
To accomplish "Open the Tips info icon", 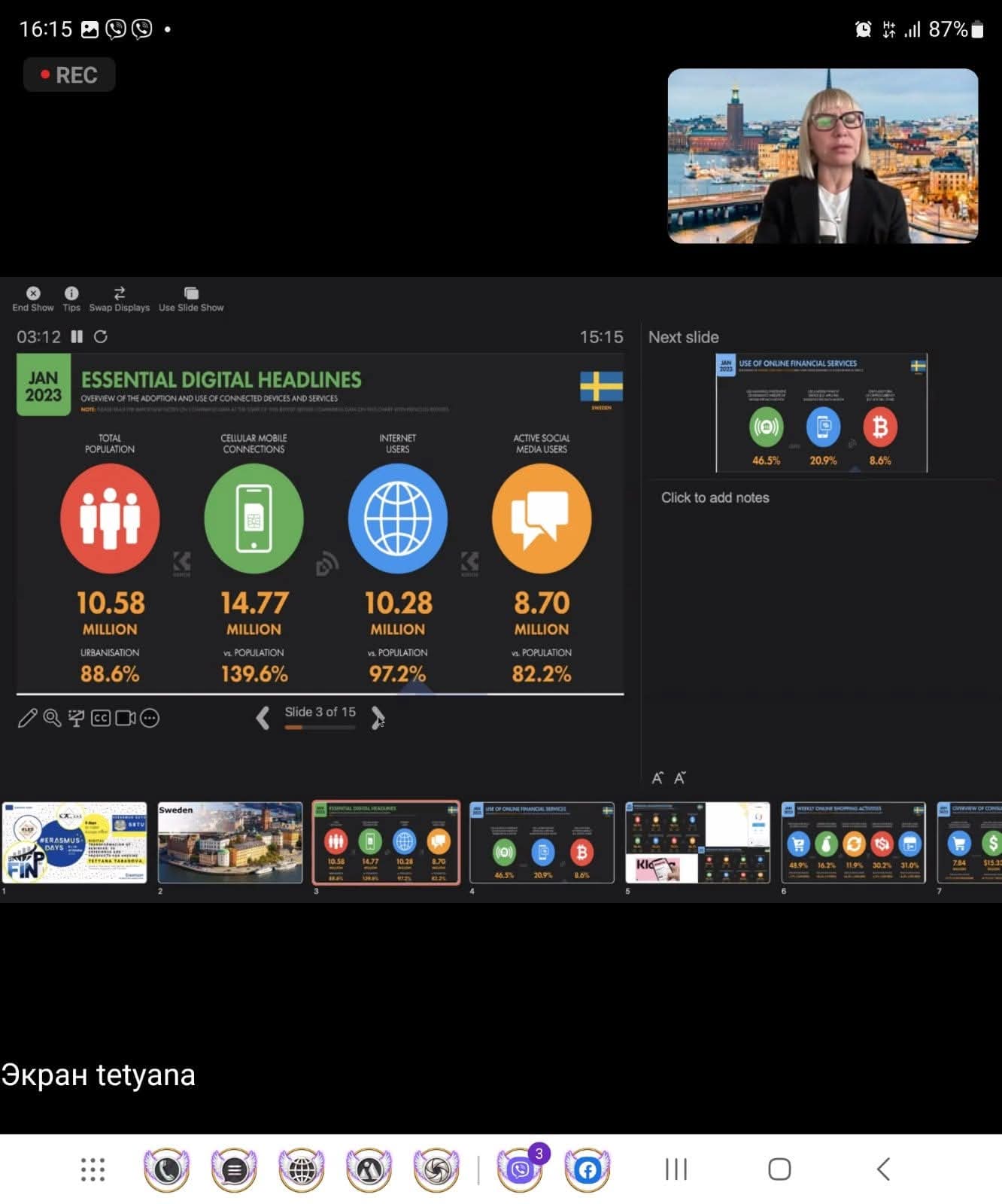I will pyautogui.click(x=71, y=293).
